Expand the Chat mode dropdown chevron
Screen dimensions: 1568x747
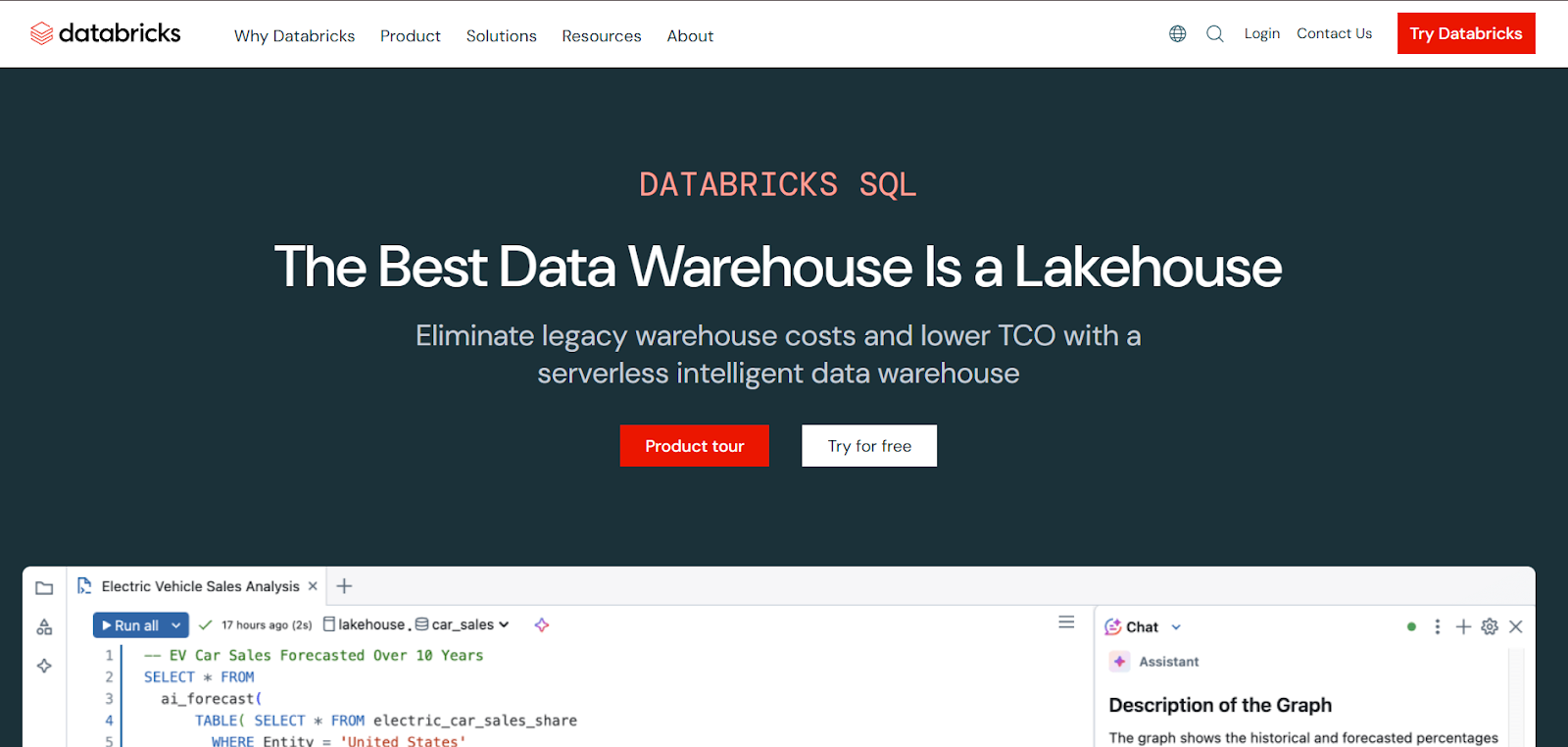click(x=1176, y=627)
